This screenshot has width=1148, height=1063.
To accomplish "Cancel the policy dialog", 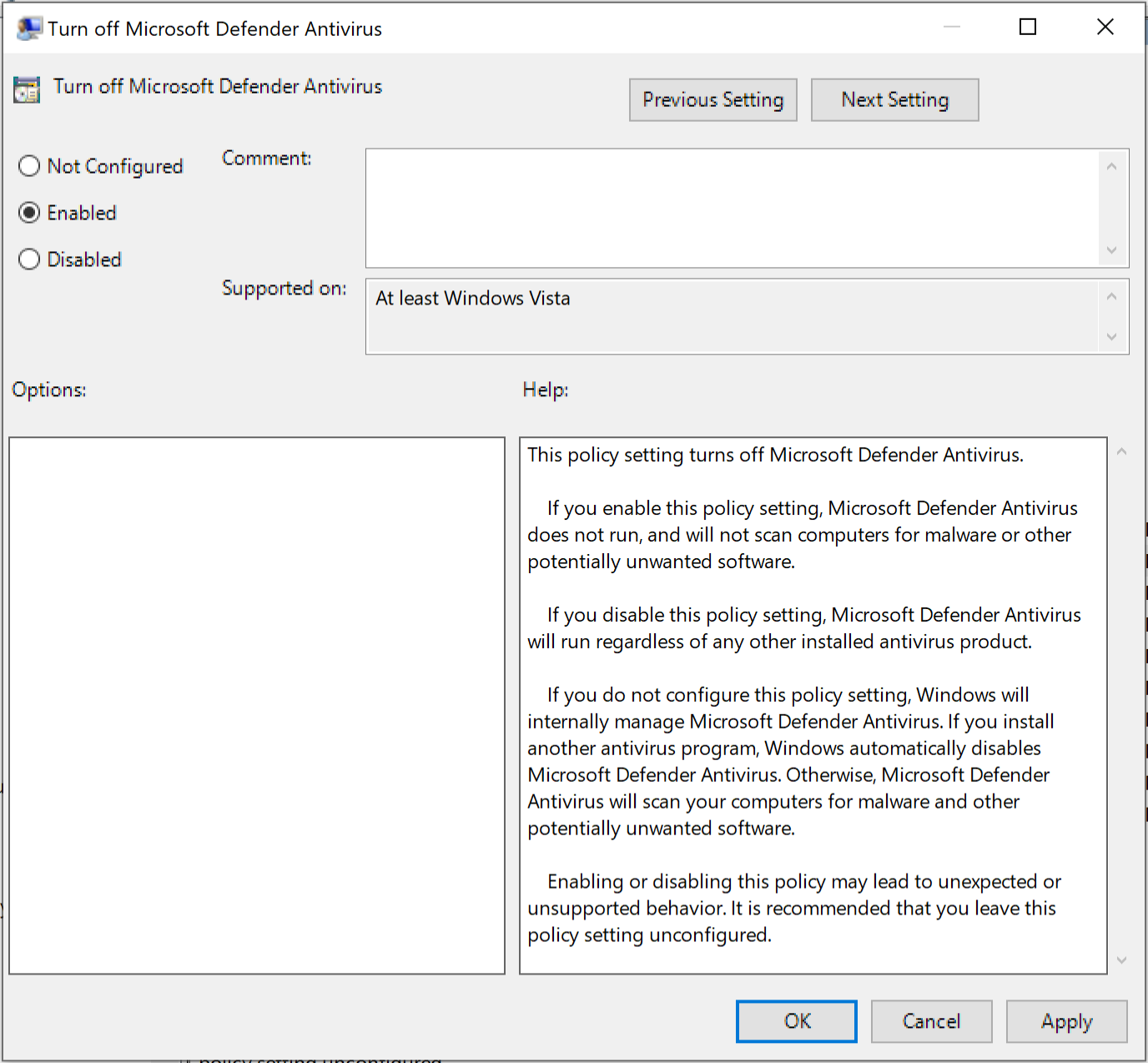I will pyautogui.click(x=932, y=1021).
